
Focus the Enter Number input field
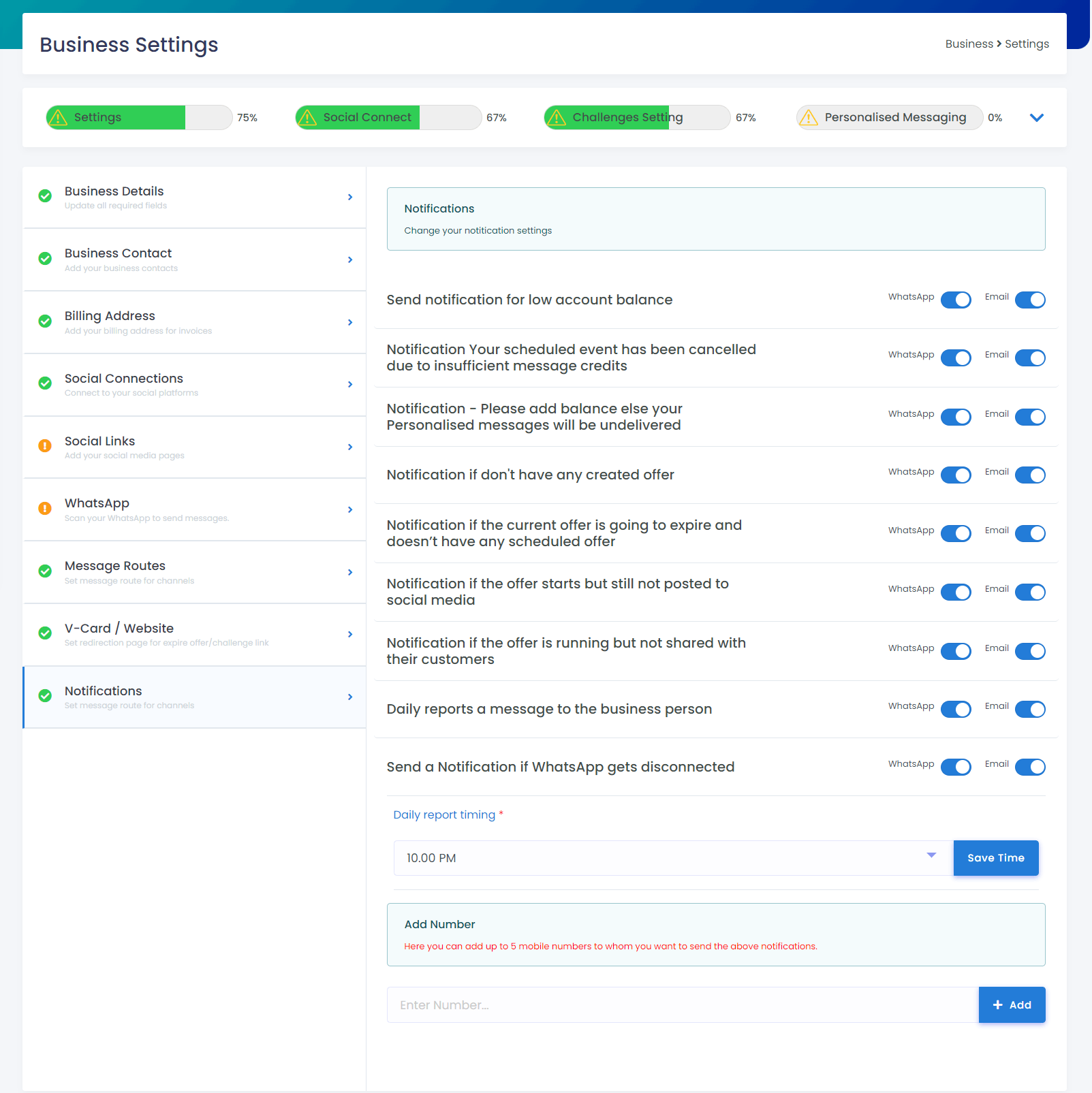point(683,1005)
